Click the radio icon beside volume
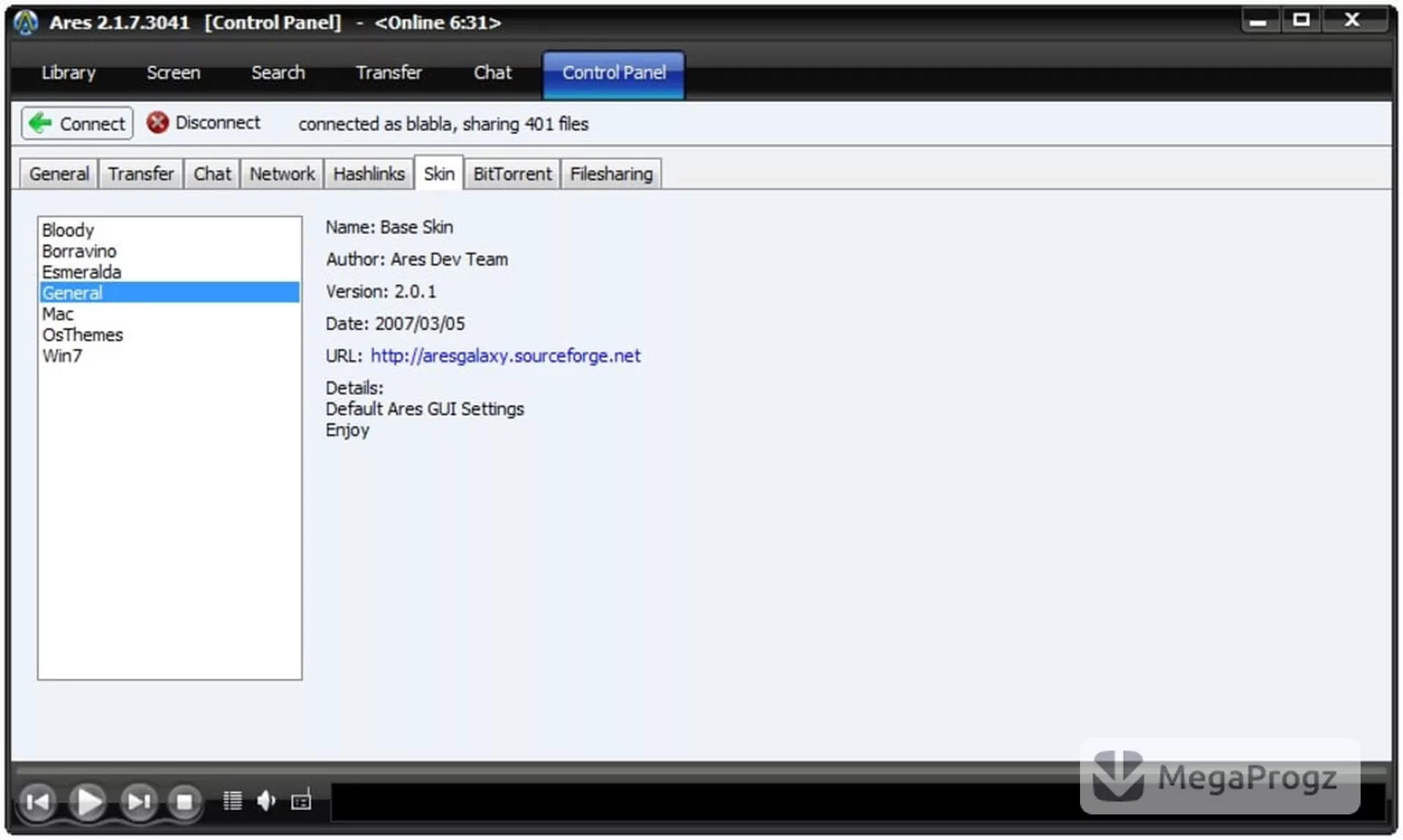This screenshot has width=1403, height=840. click(x=301, y=800)
